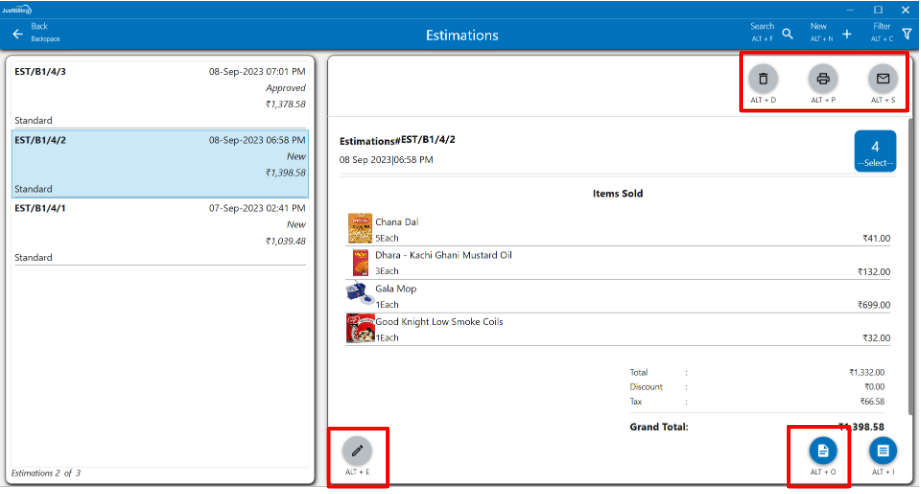
Task: Click the details panel vertical scrollbar
Action: pos(910,250)
